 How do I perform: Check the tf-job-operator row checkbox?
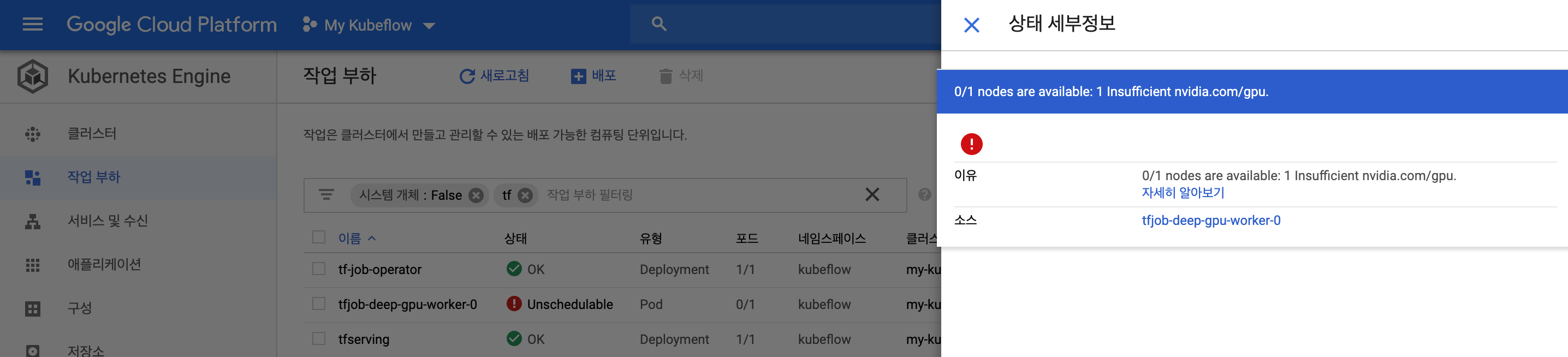319,269
